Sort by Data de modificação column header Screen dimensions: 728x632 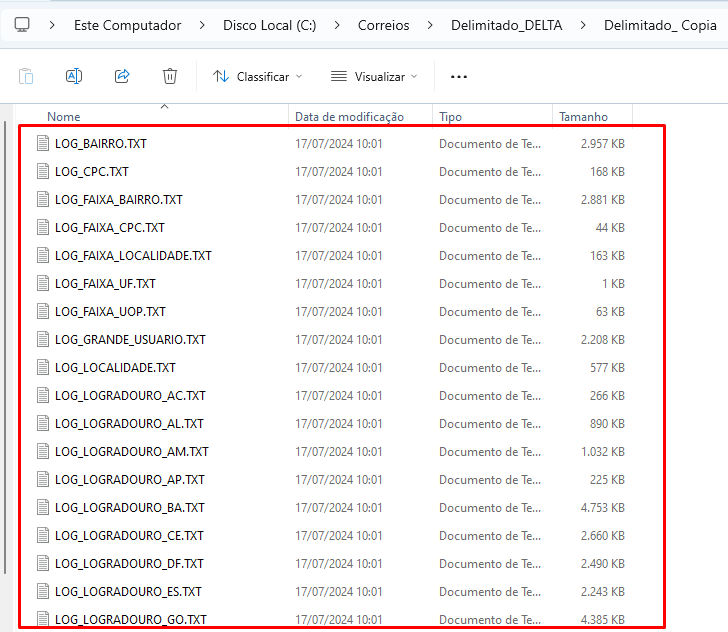[349, 117]
